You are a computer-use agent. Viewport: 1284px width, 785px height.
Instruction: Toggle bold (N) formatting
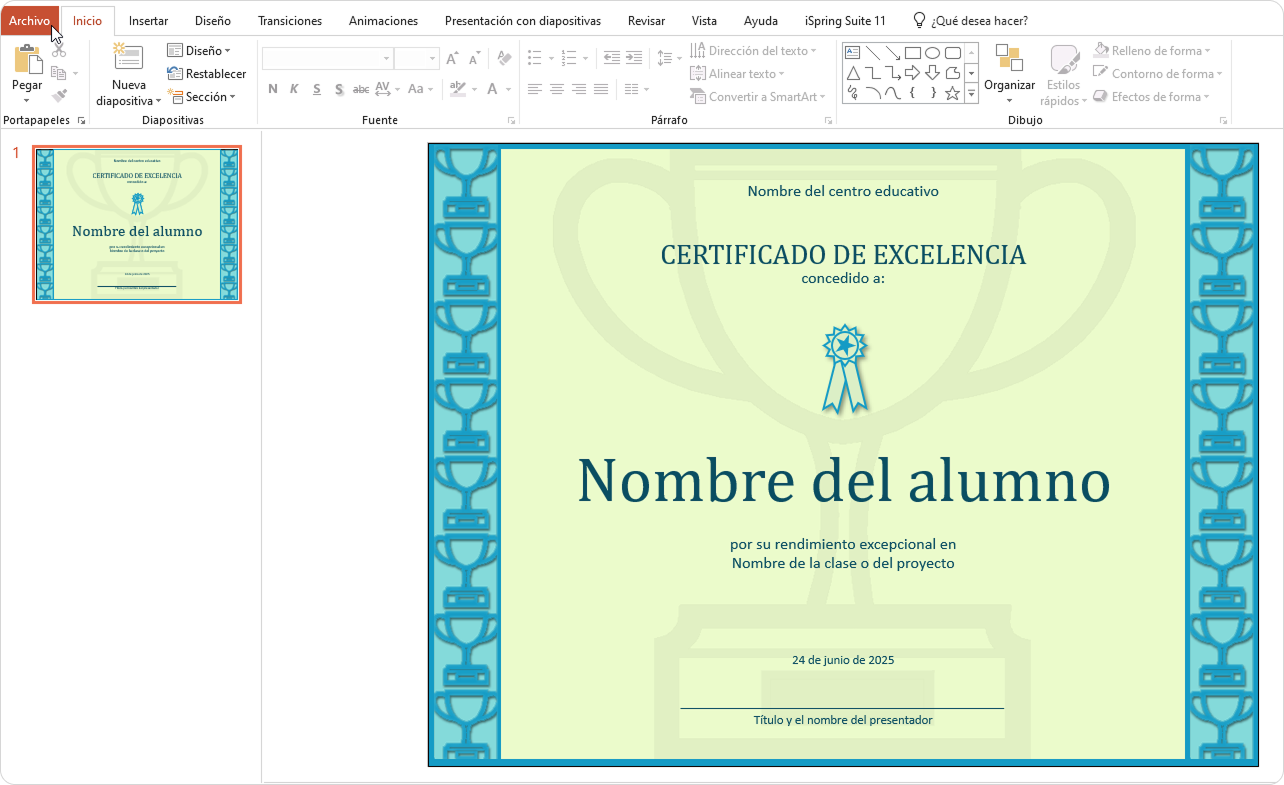coord(273,89)
